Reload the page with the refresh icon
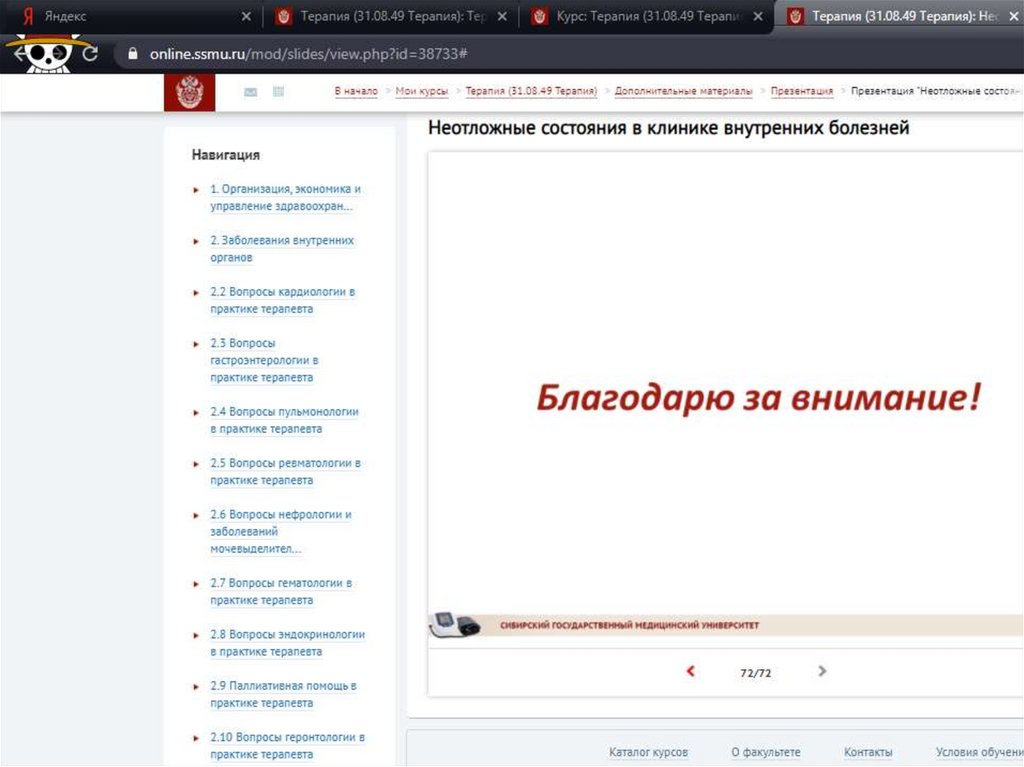This screenshot has width=1024, height=767. click(90, 54)
